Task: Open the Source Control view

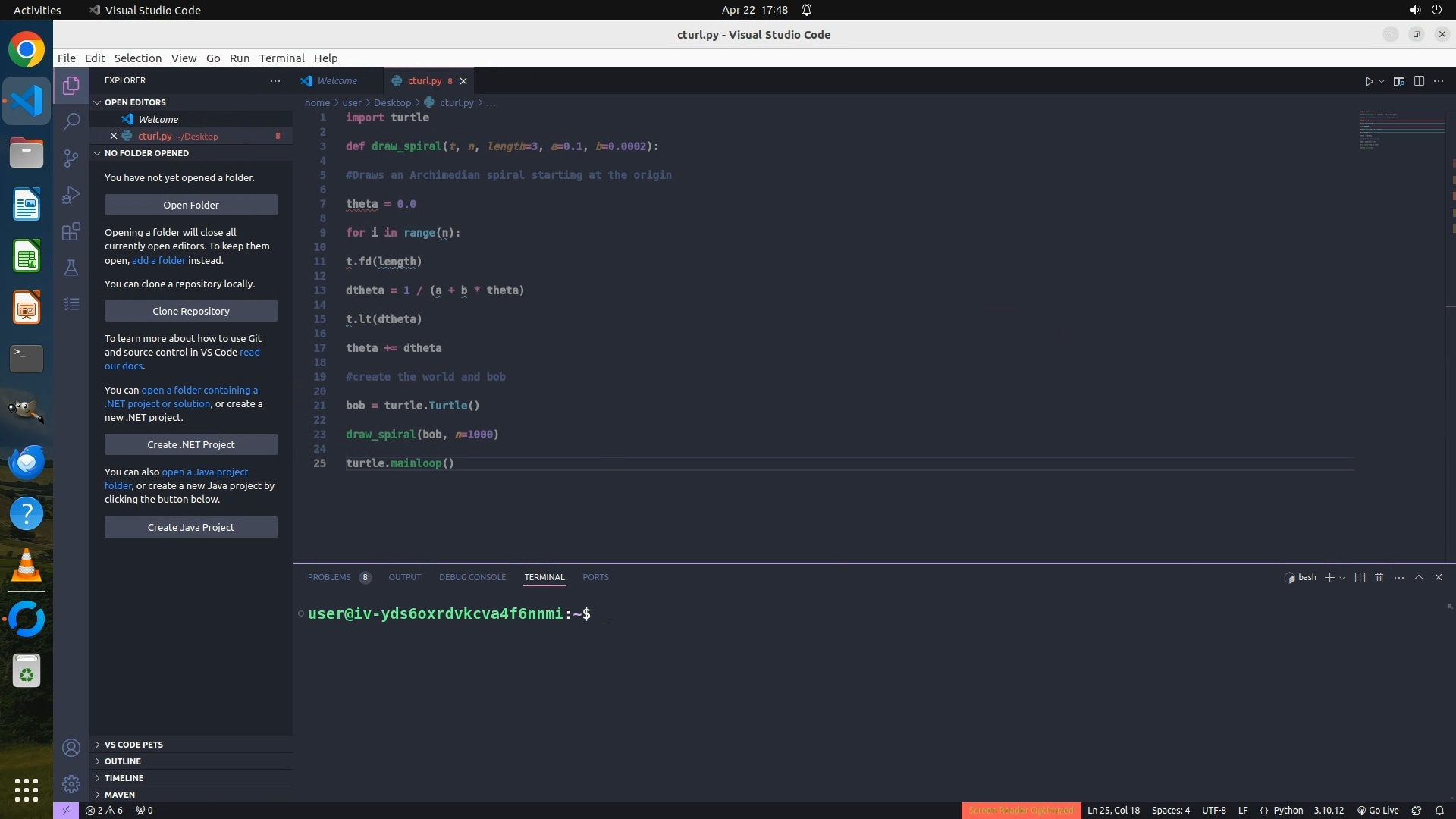Action: (71, 158)
